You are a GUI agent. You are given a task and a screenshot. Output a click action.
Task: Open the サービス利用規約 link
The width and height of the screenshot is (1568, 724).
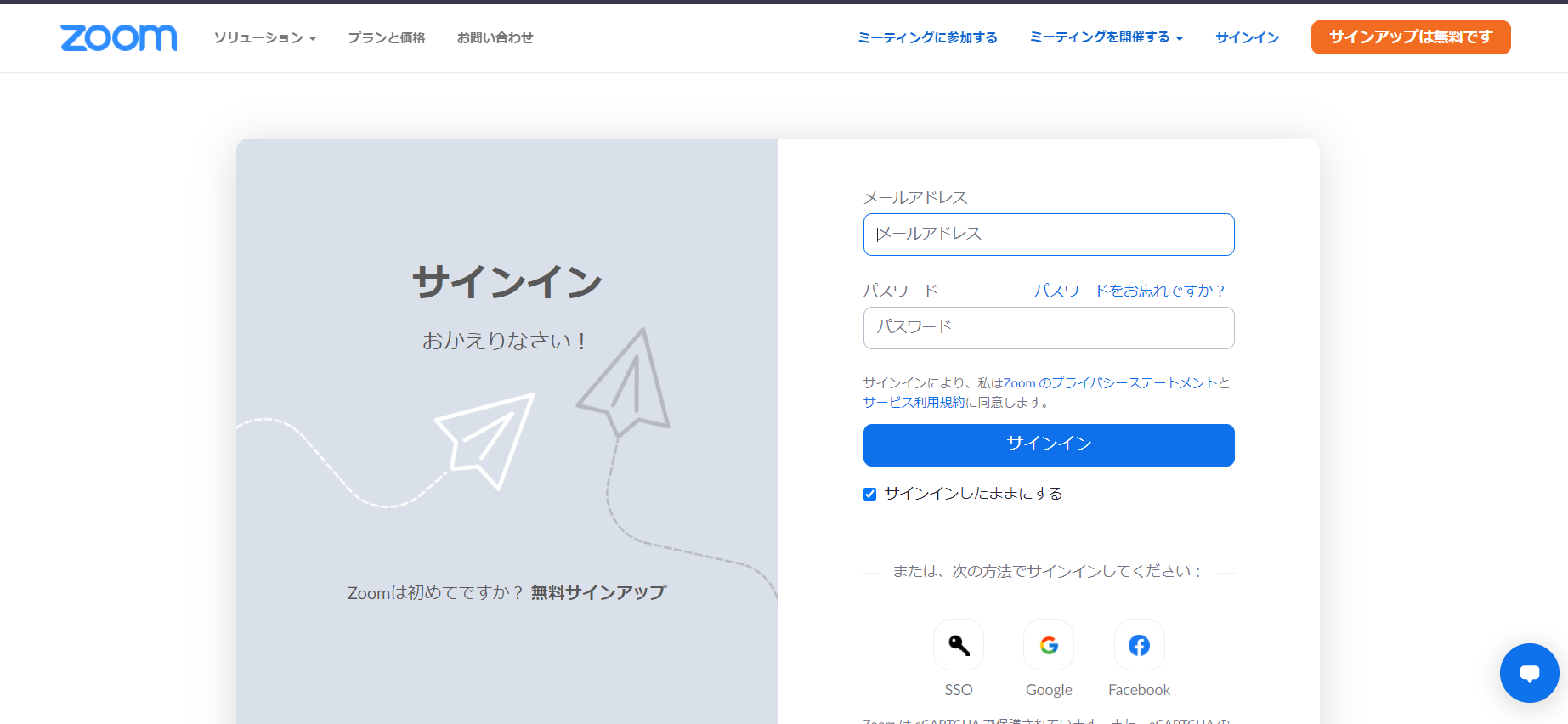tap(914, 403)
